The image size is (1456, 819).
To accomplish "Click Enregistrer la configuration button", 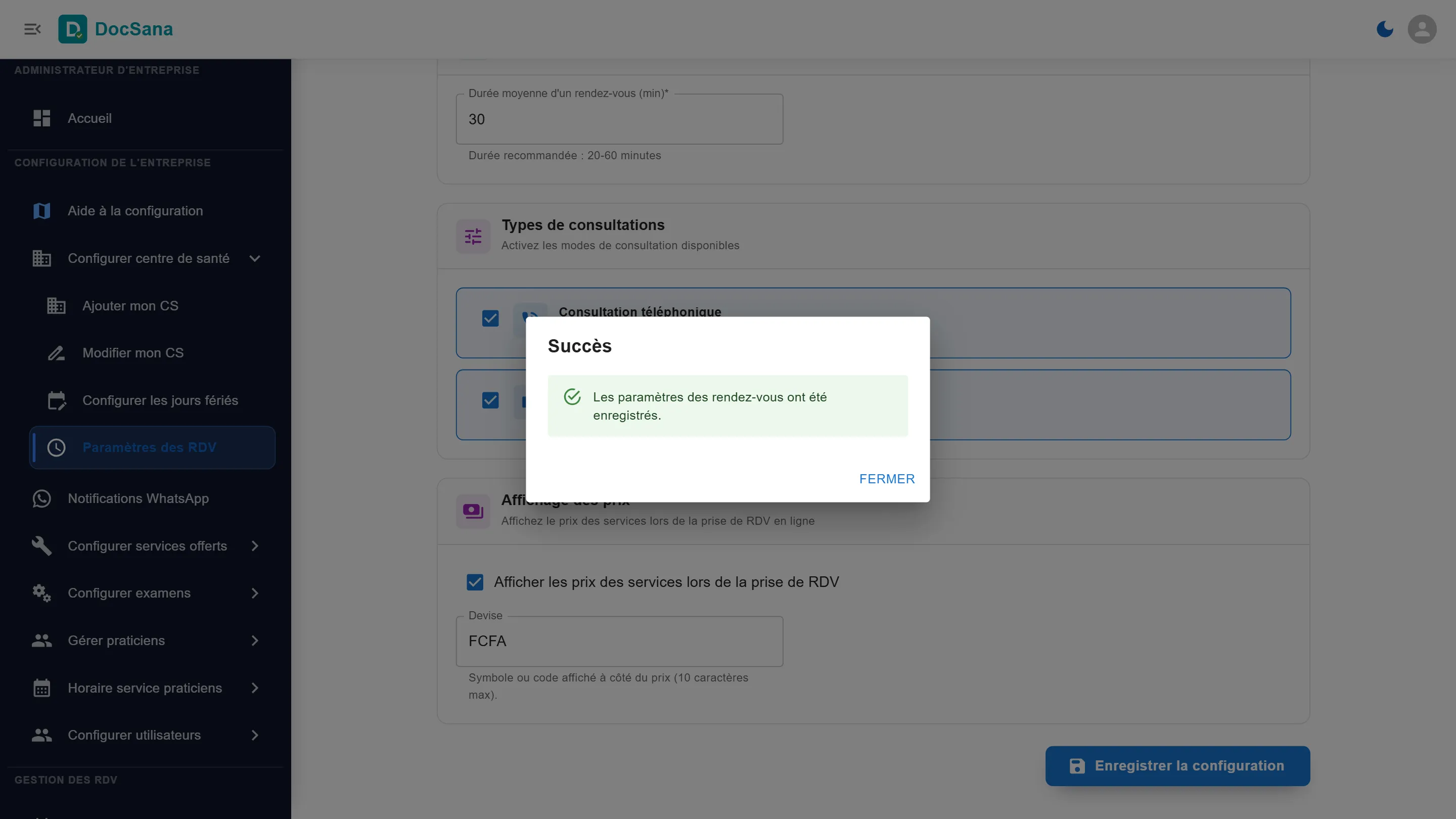I will pos(1177,766).
